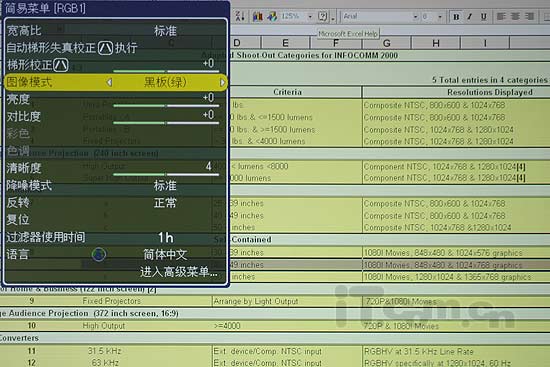
Task: Click the 亮度 brightness slider
Action: click(166, 105)
